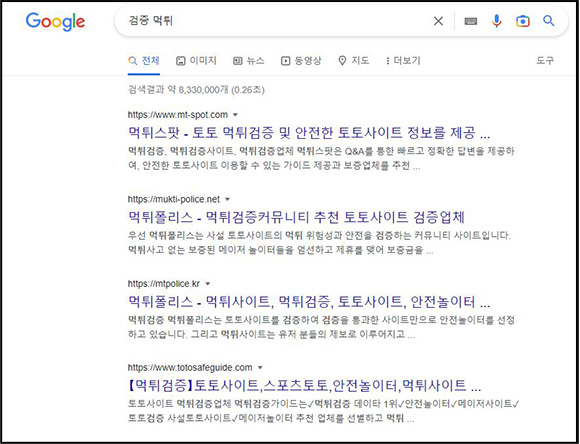Click the blue magnifier search button
Viewport: 580px width, 444px height.
tap(549, 21)
